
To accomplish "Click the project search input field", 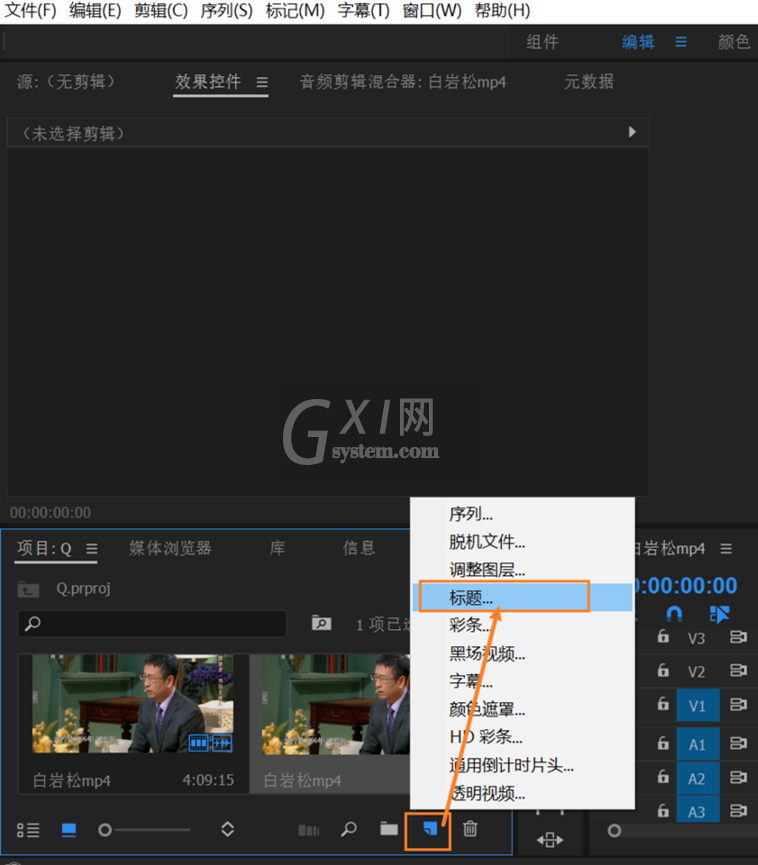I will [x=152, y=623].
